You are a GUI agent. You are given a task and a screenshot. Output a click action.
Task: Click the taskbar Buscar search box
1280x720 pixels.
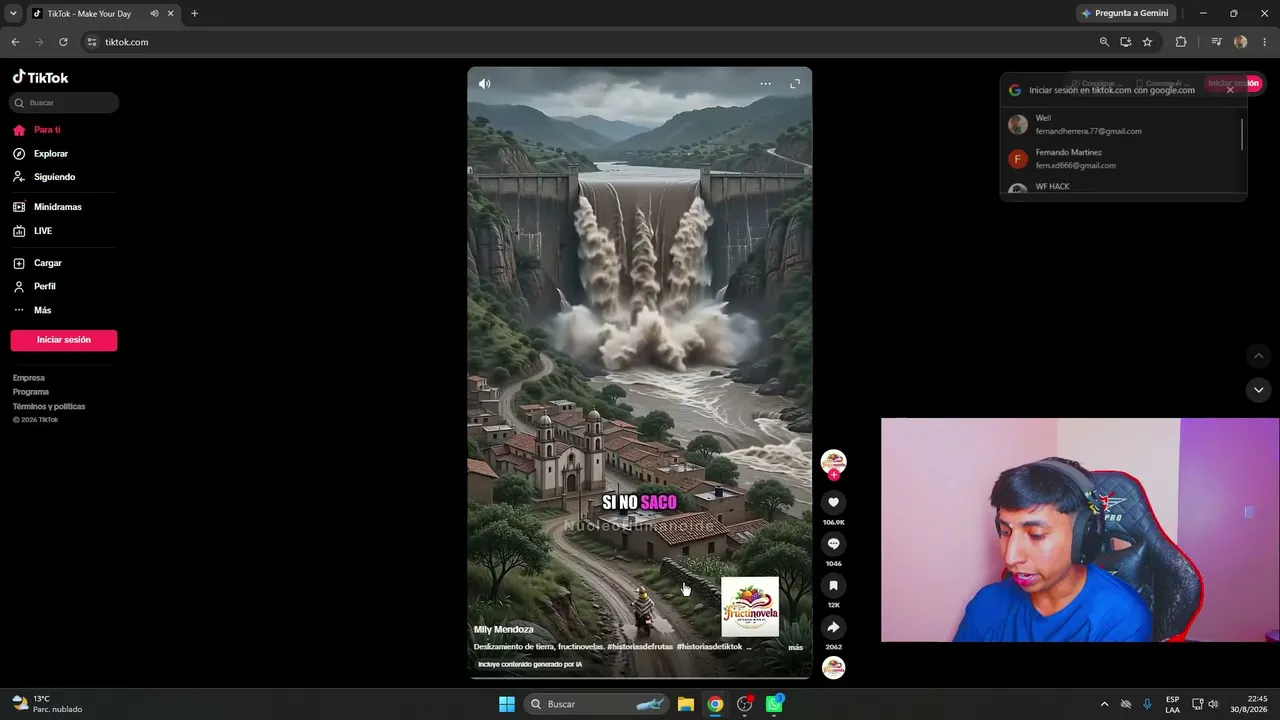pos(596,704)
